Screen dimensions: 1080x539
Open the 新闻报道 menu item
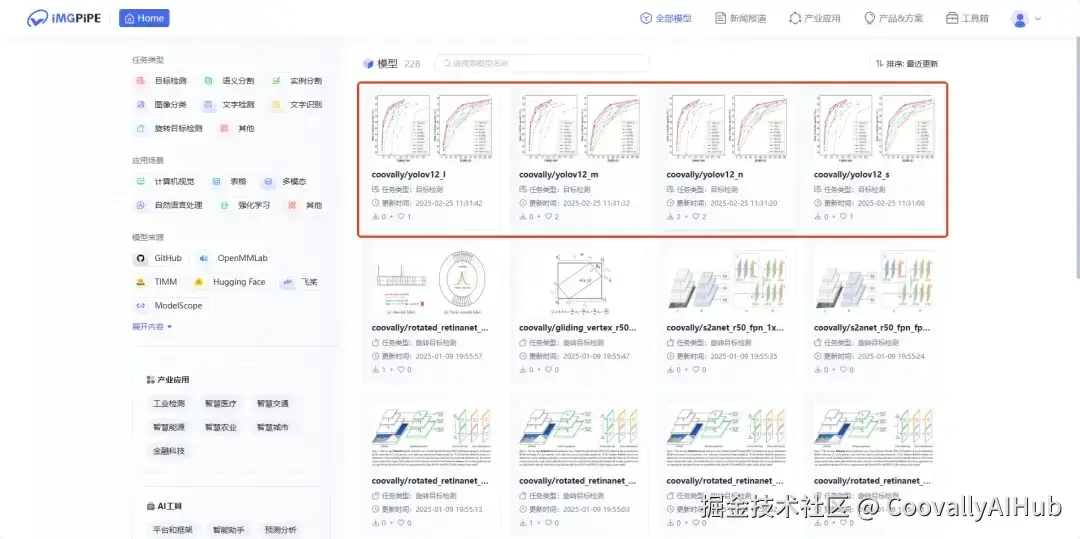pos(740,19)
